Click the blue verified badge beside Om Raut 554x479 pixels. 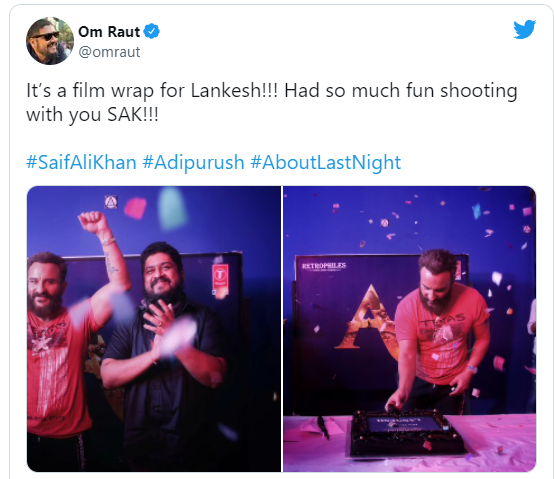[x=152, y=32]
